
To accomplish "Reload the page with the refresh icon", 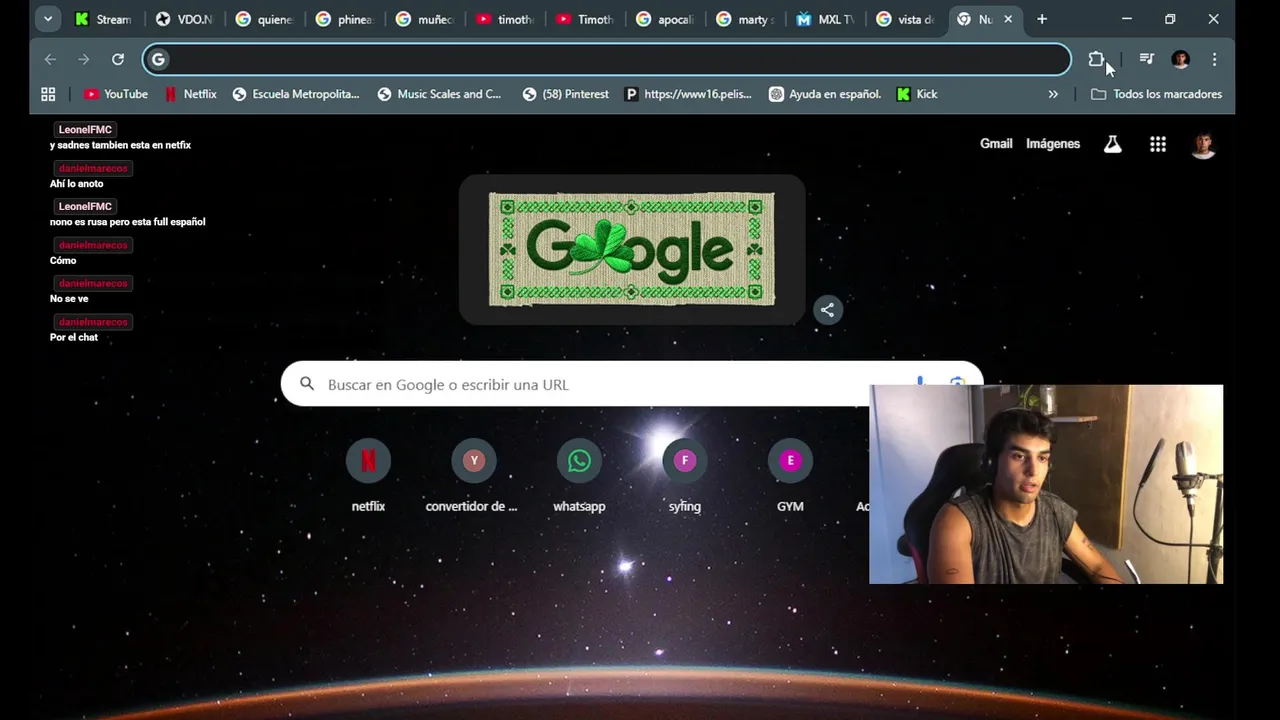I will pyautogui.click(x=118, y=59).
